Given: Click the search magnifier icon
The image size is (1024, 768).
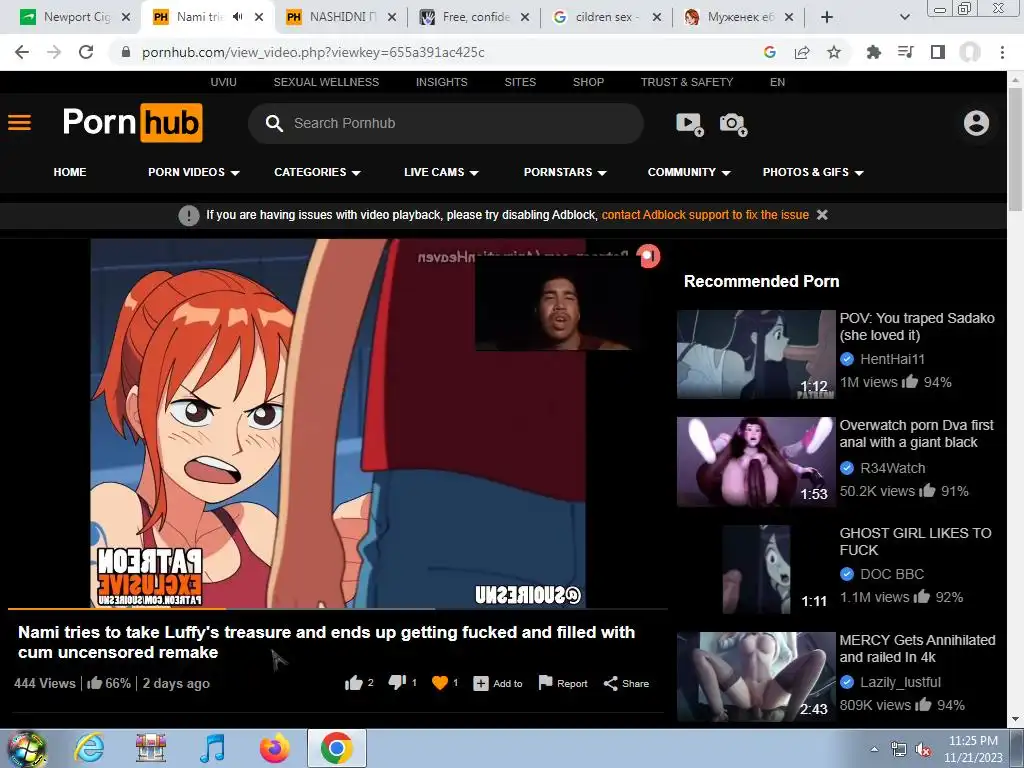Looking at the screenshot, I should tap(274, 123).
